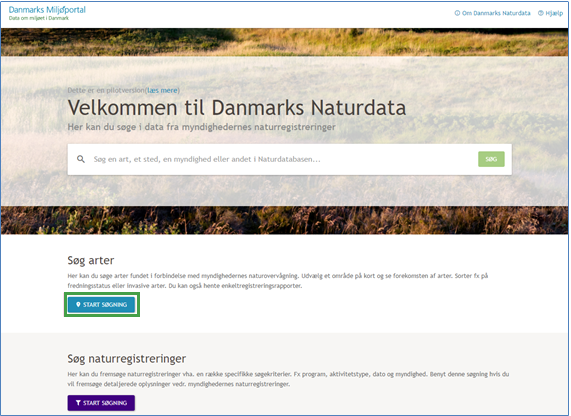Image resolution: width=571 pixels, height=416 pixels.
Task: Click the question mark icon beside Hjælp
Action: coord(541,13)
